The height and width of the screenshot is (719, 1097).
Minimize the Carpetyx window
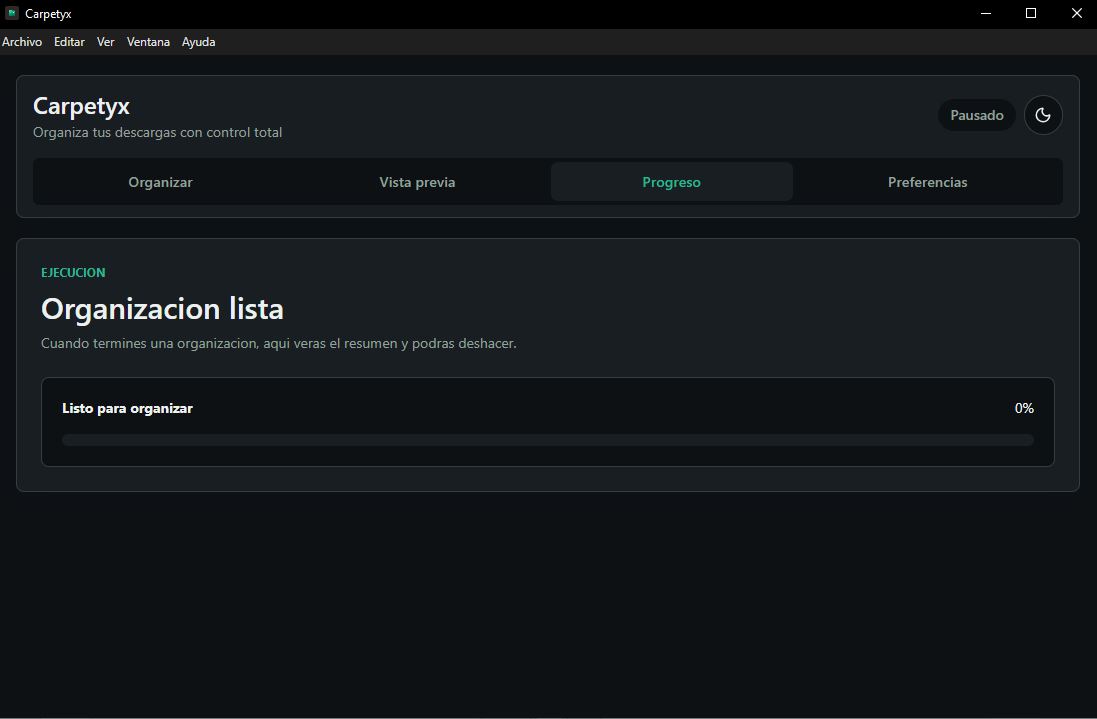click(x=986, y=13)
